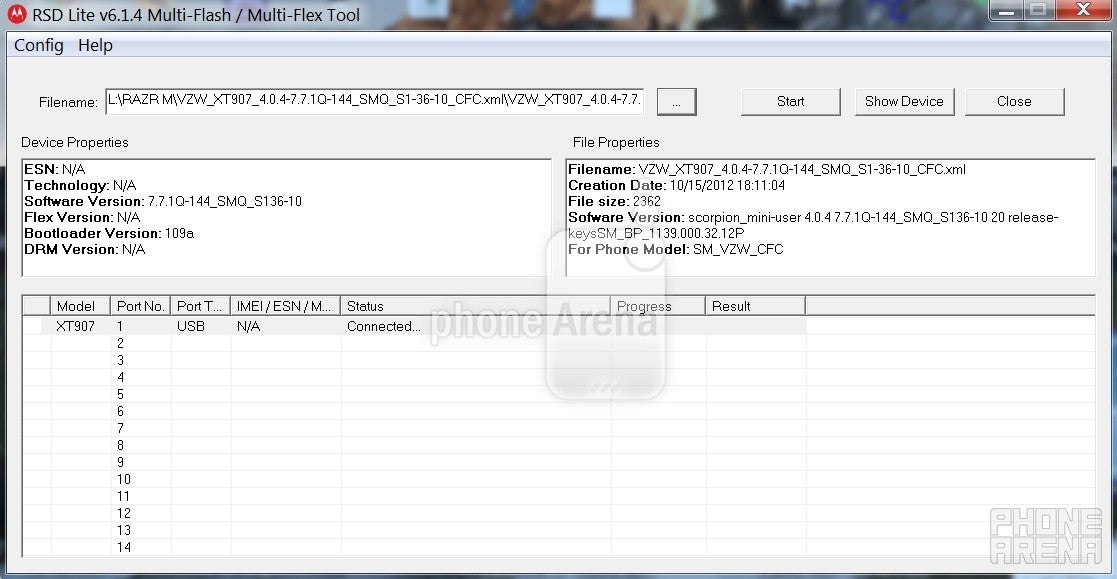Click the Filename line in File Properties
The height and width of the screenshot is (579, 1117).
(x=767, y=169)
